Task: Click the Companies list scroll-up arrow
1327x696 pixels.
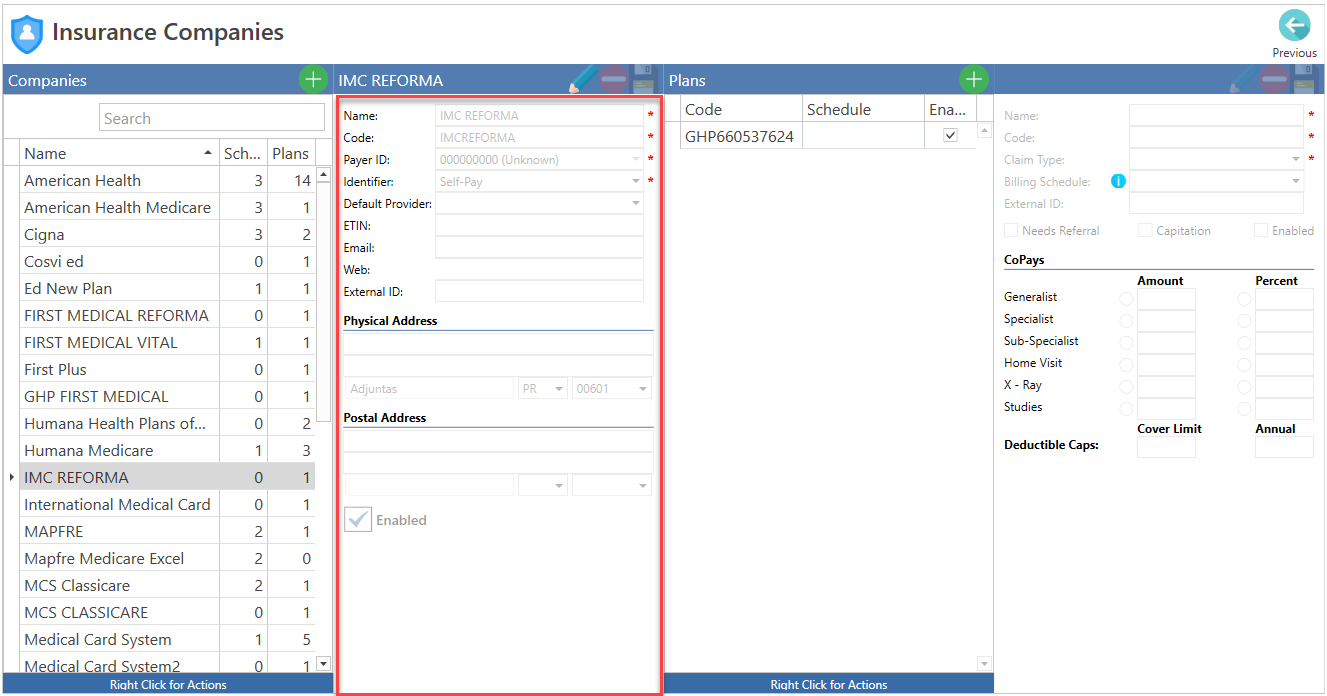Action: tap(323, 176)
